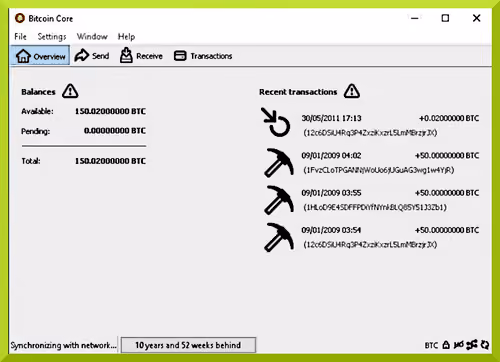Select the 09/01/2009 04:02 transaction date

coord(331,156)
